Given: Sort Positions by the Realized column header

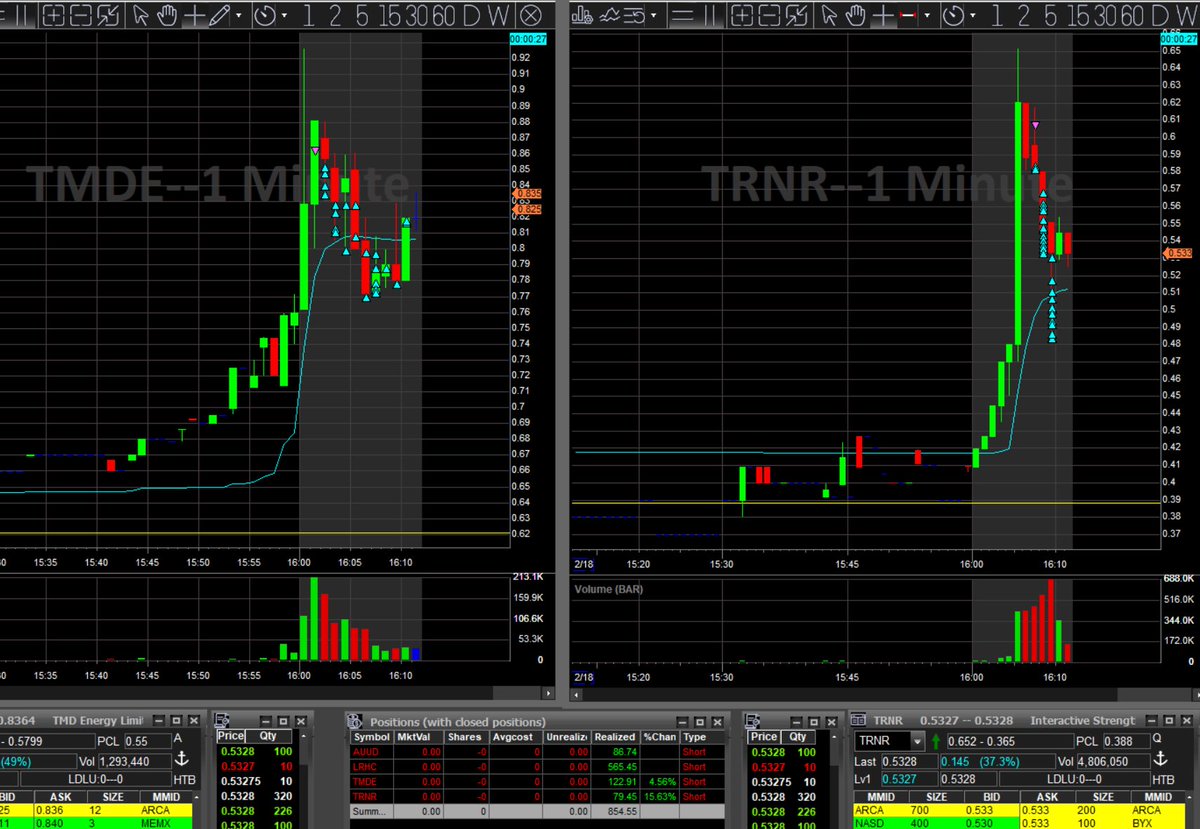Looking at the screenshot, I should coord(615,737).
